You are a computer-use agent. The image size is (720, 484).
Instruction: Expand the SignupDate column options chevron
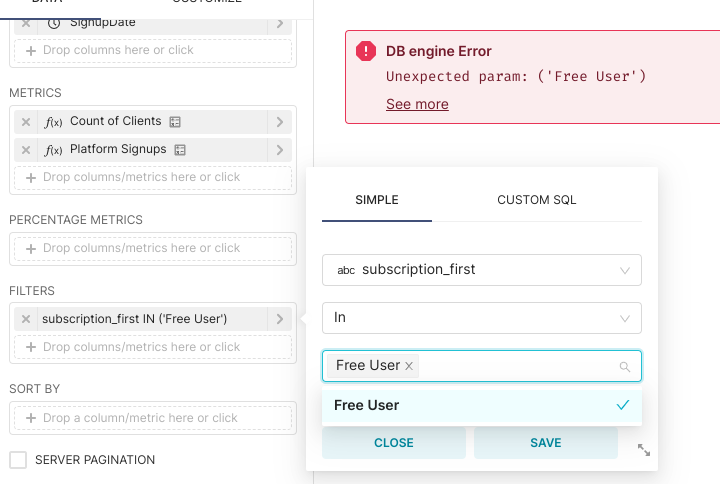point(280,23)
